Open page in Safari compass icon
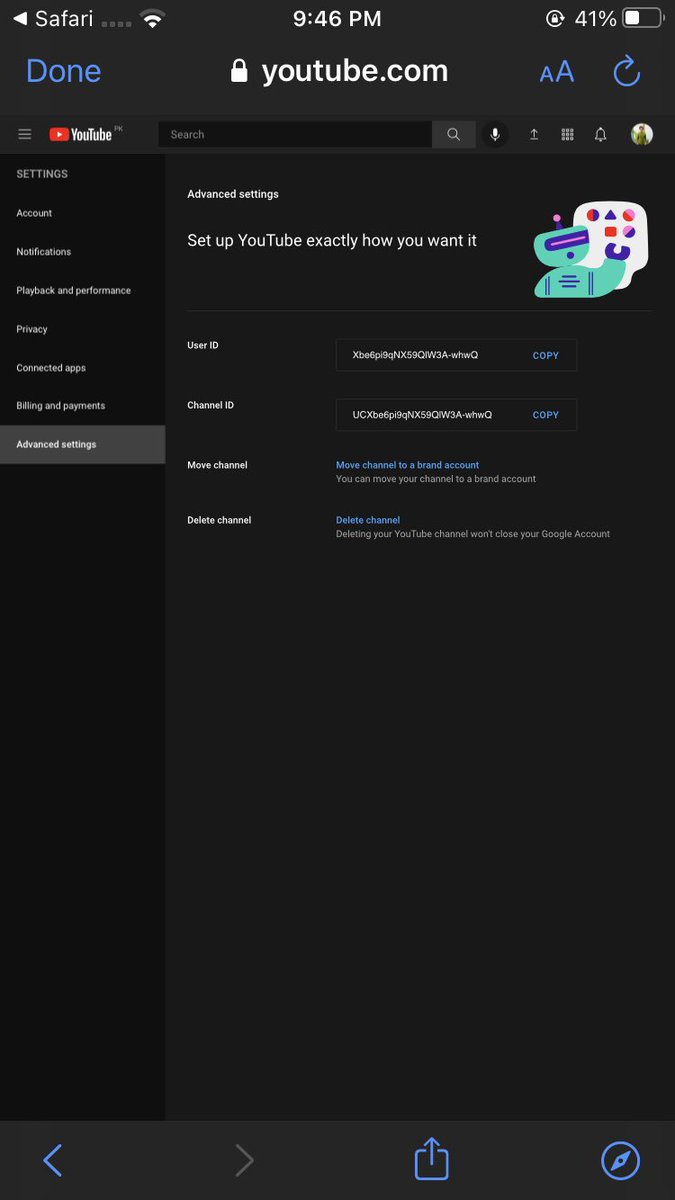This screenshot has width=675, height=1200. click(x=620, y=1160)
